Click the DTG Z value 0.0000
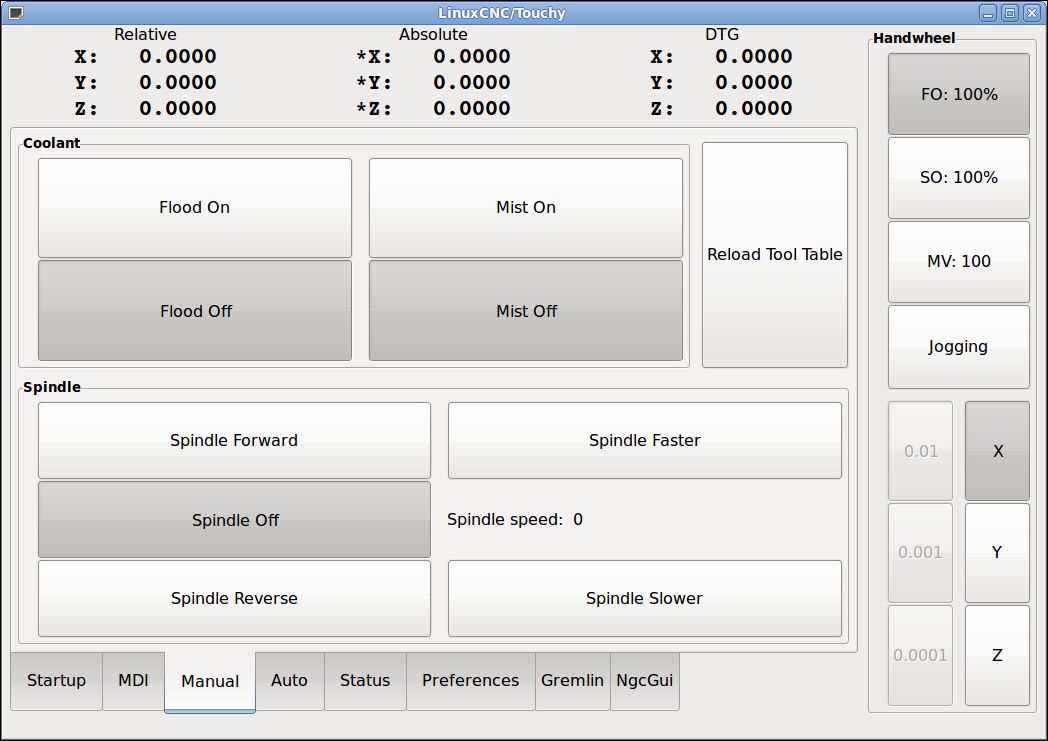 pos(754,109)
